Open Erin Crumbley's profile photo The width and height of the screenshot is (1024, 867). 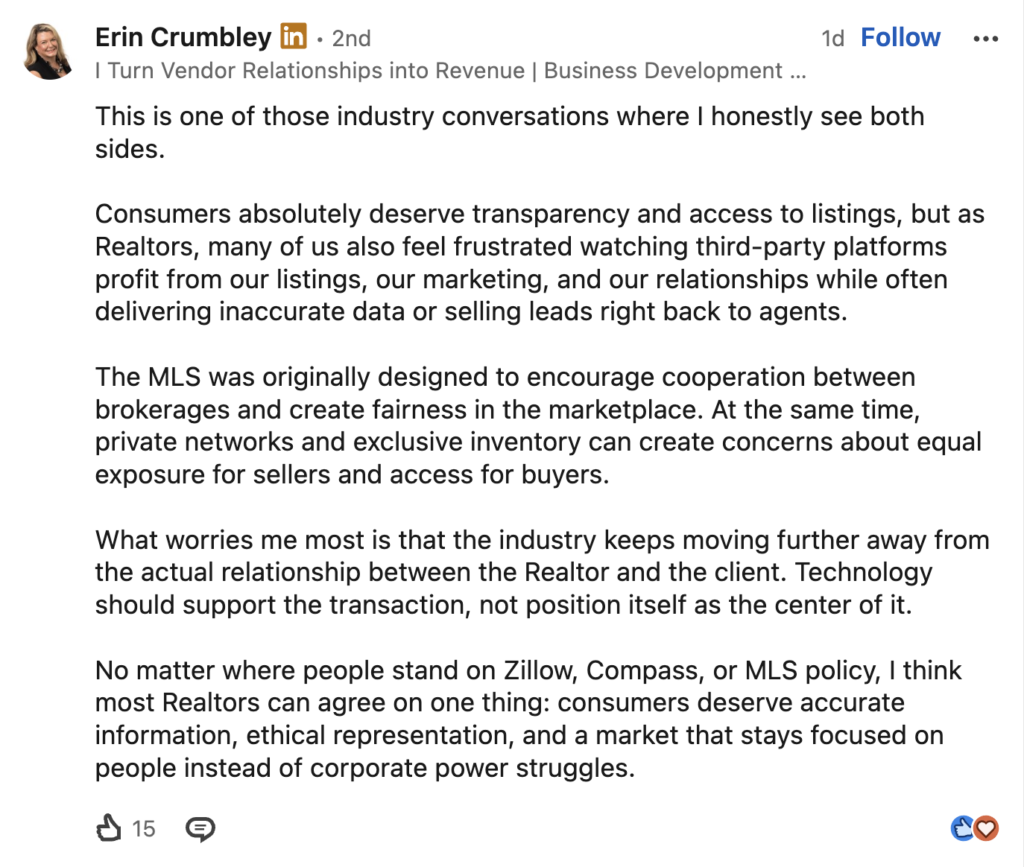48,51
